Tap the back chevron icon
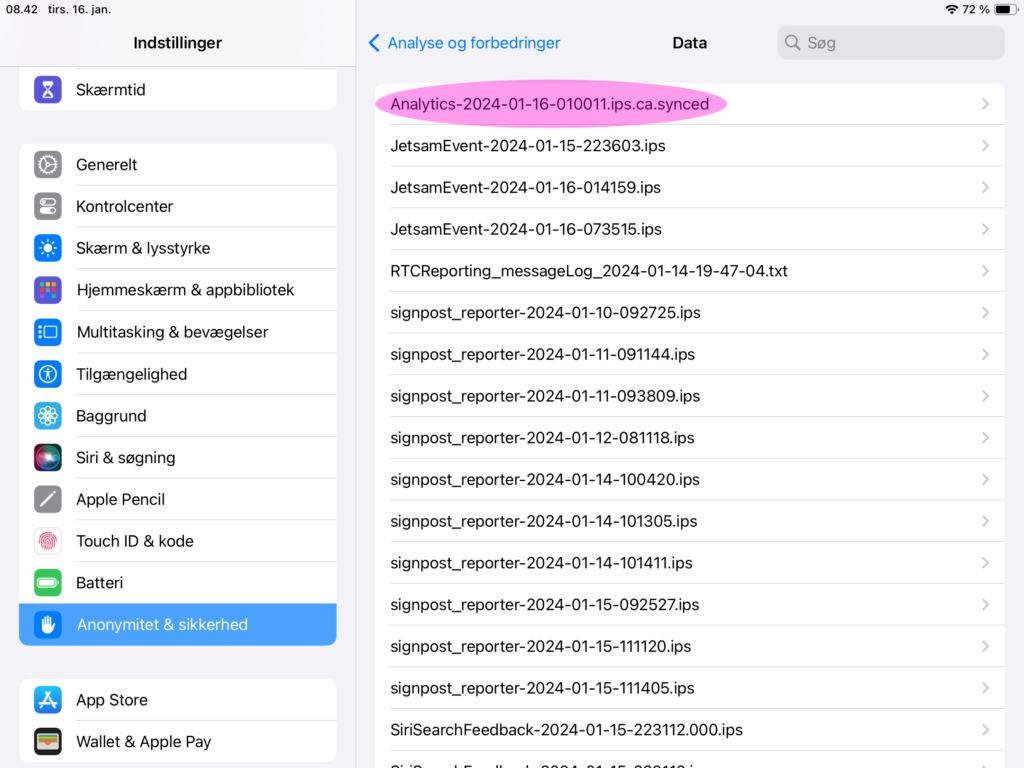 click(374, 43)
